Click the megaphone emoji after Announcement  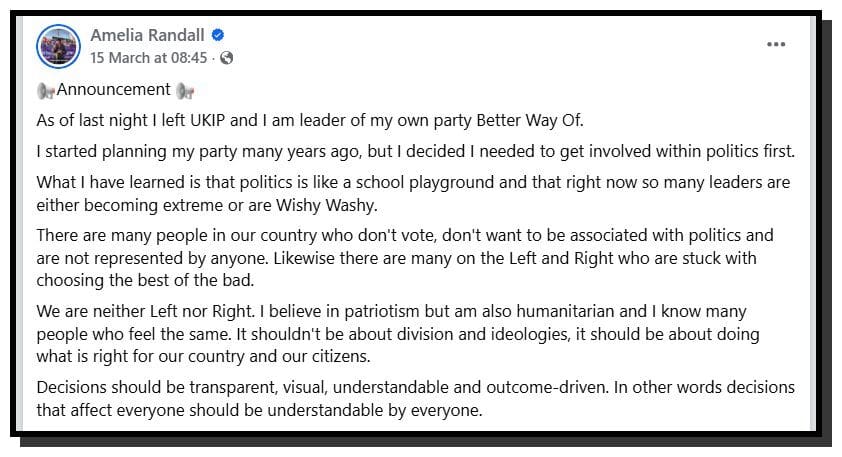(x=185, y=90)
